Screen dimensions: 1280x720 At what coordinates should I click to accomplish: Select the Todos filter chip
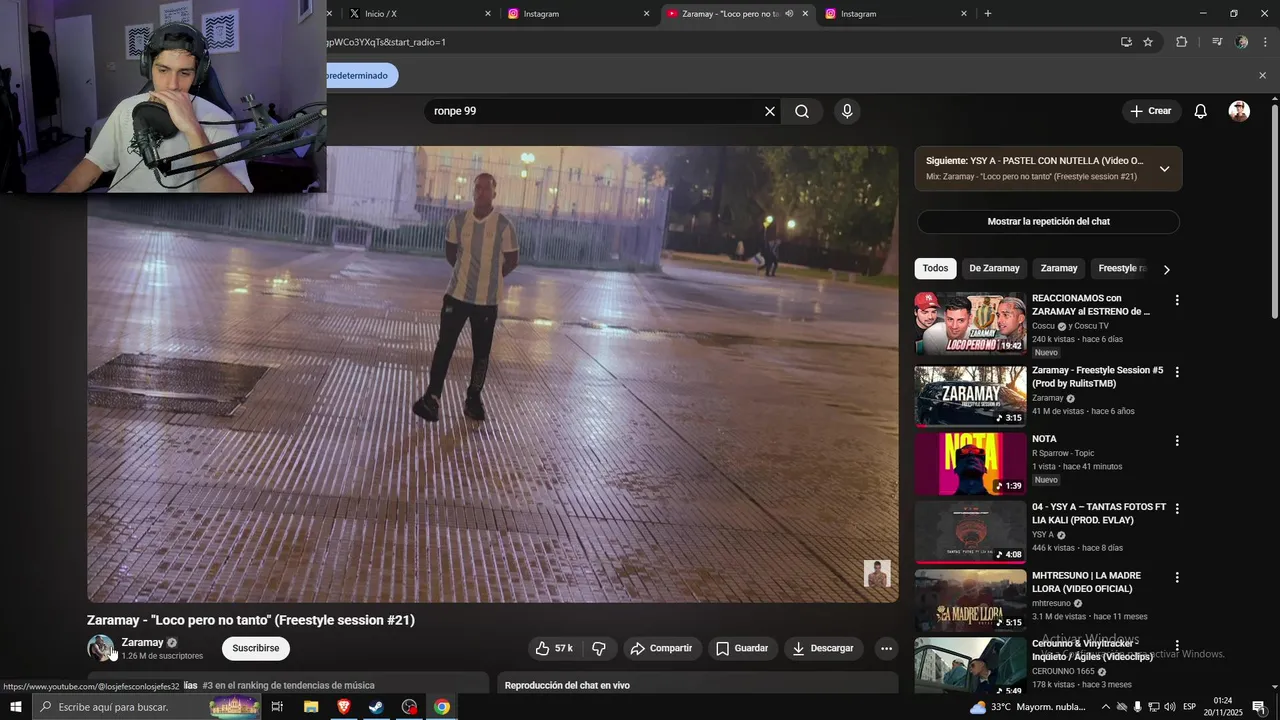point(935,268)
